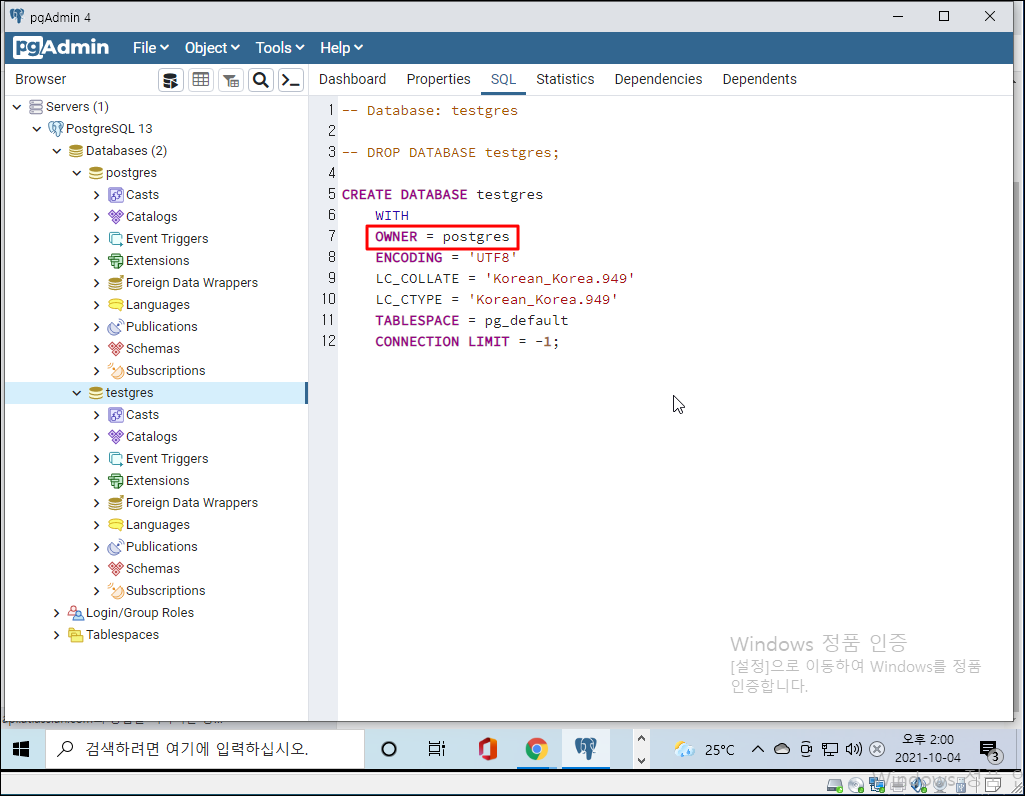Expand Casts under testgres

pyautogui.click(x=97, y=415)
